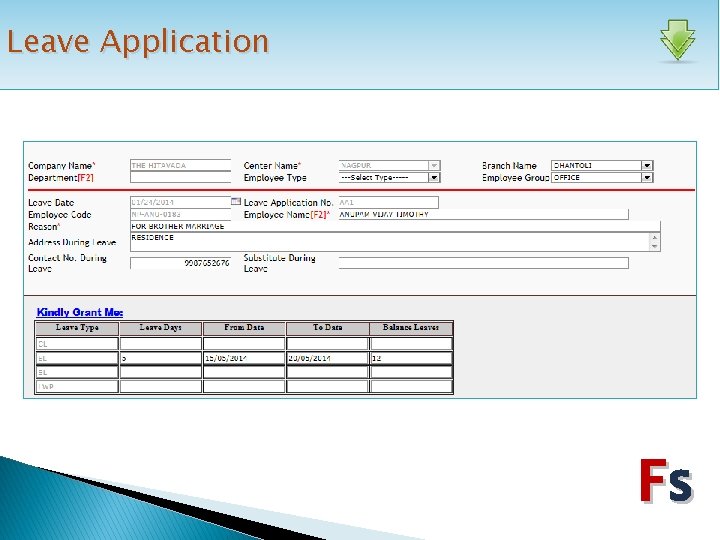Screen dimensions: 720x540
Task: Click the From Date column header
Action: [x=244, y=328]
